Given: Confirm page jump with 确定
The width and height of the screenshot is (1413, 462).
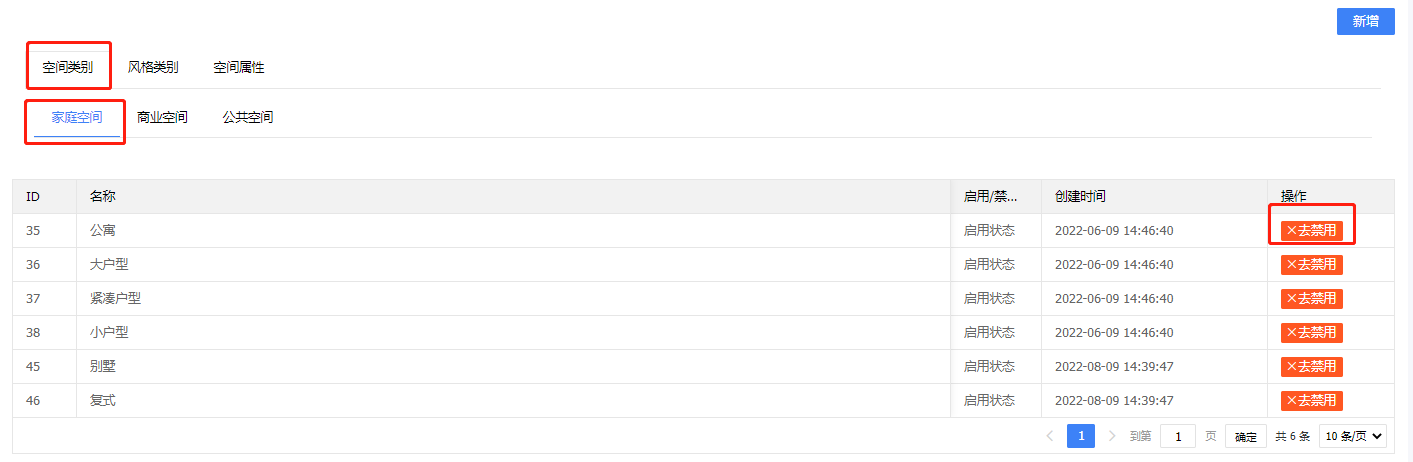Looking at the screenshot, I should (x=1246, y=436).
